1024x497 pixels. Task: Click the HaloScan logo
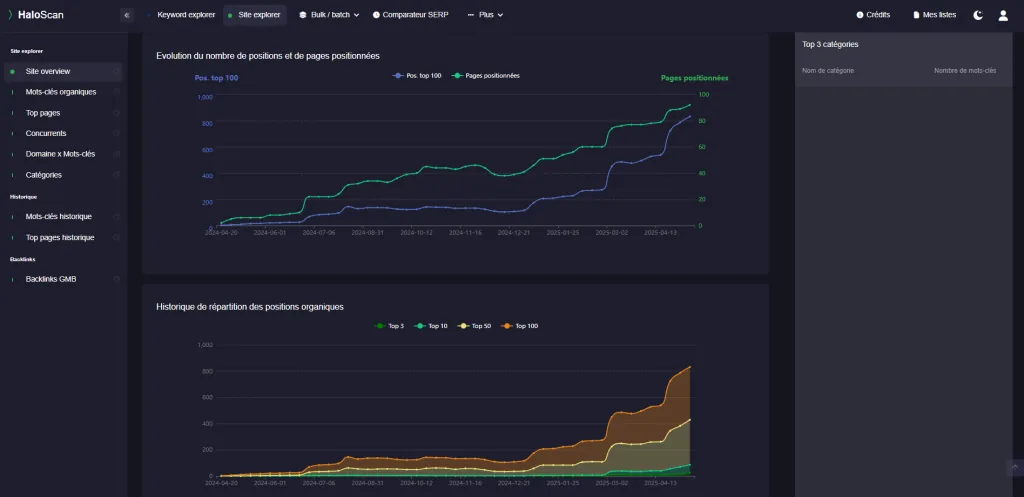pos(36,14)
